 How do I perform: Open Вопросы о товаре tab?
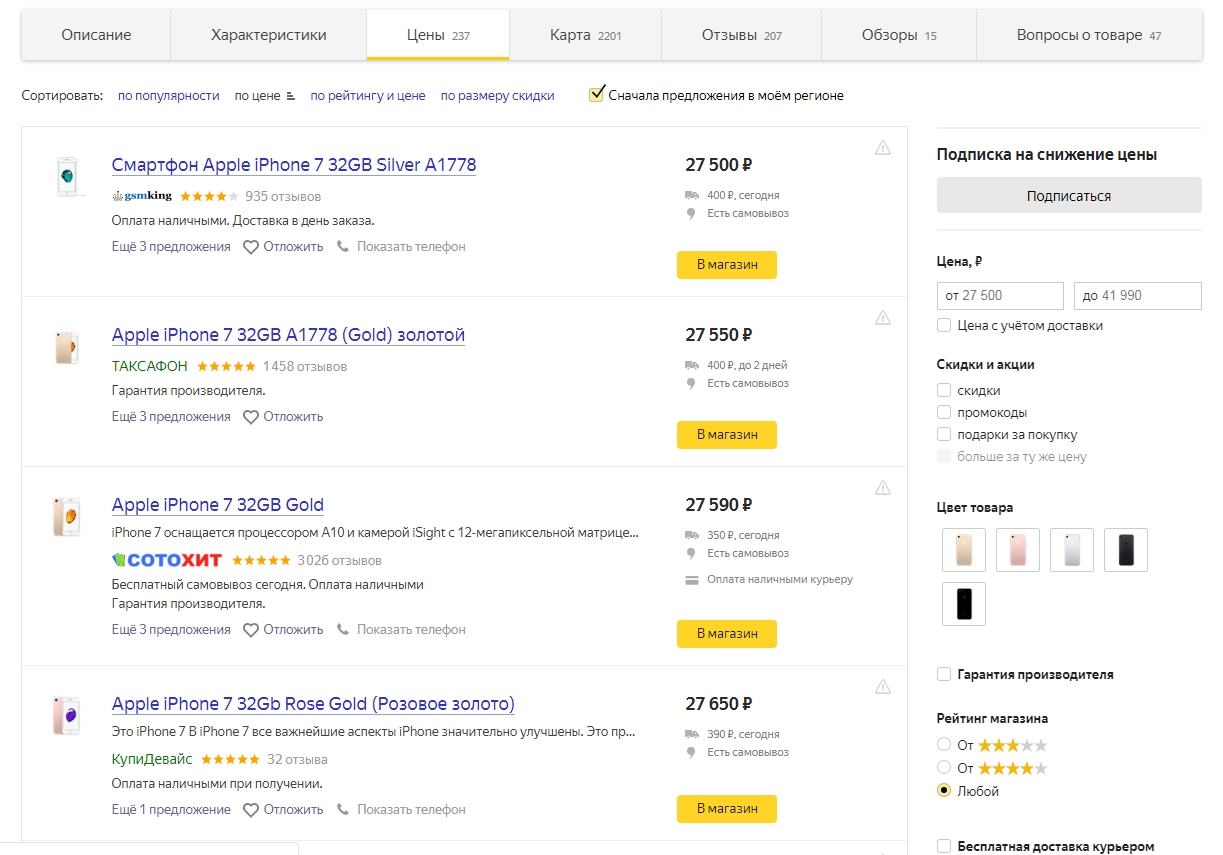(1089, 35)
